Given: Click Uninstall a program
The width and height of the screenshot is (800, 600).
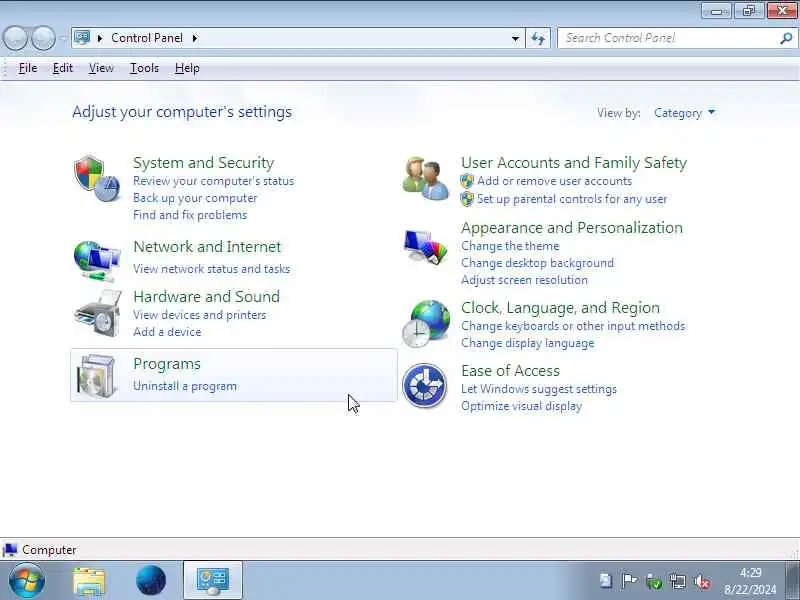Looking at the screenshot, I should point(185,386).
